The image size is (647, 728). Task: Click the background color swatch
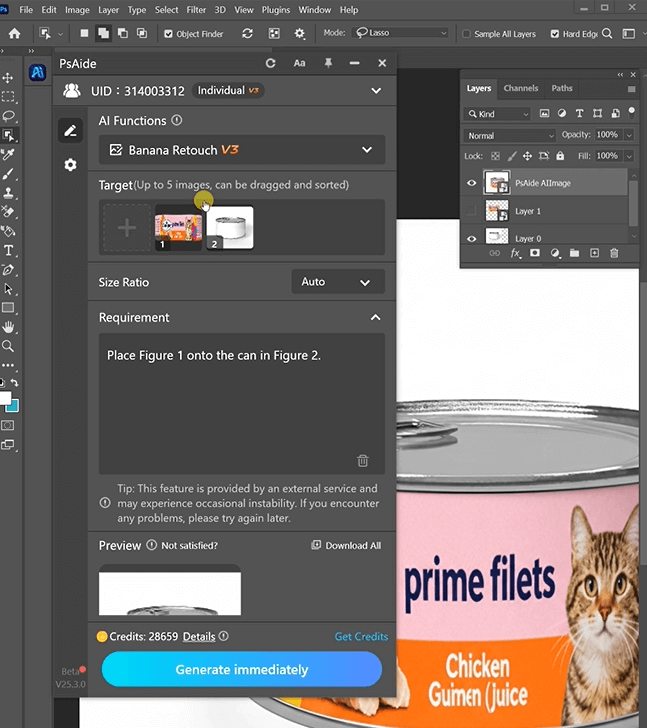[x=13, y=406]
